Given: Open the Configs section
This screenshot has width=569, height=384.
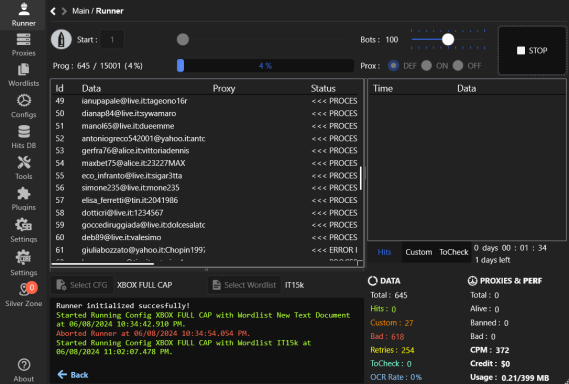Looking at the screenshot, I should tap(24, 106).
